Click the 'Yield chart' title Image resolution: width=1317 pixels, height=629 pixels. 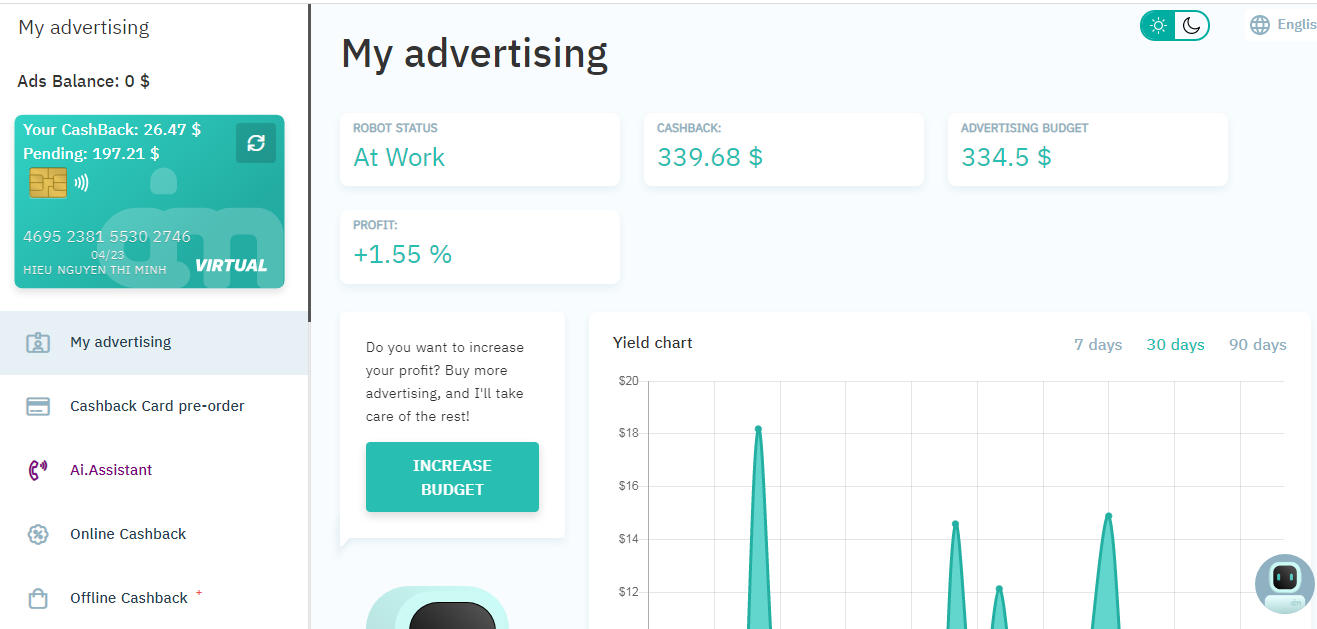click(x=653, y=343)
